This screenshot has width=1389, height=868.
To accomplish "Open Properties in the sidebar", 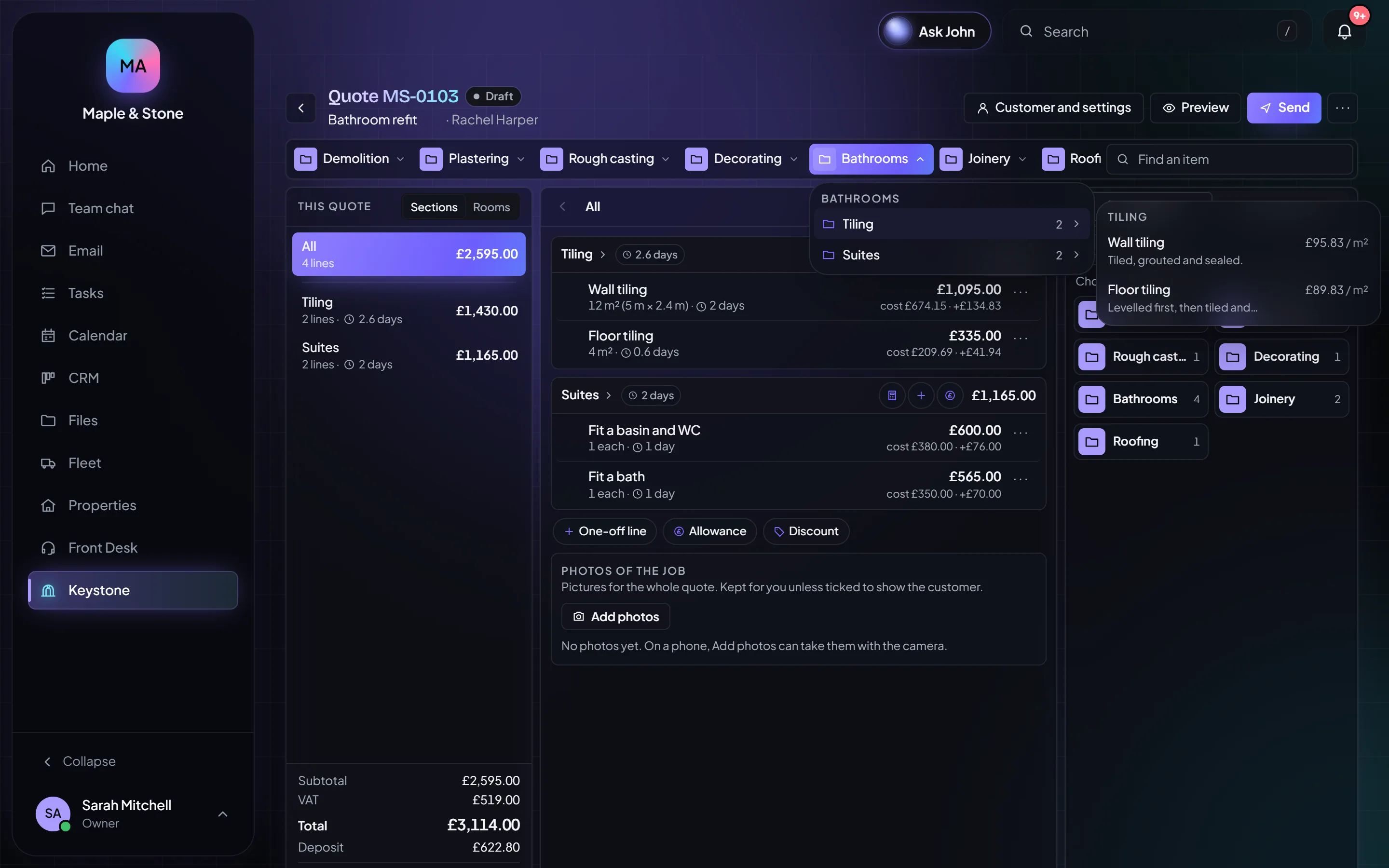I will click(x=133, y=506).
